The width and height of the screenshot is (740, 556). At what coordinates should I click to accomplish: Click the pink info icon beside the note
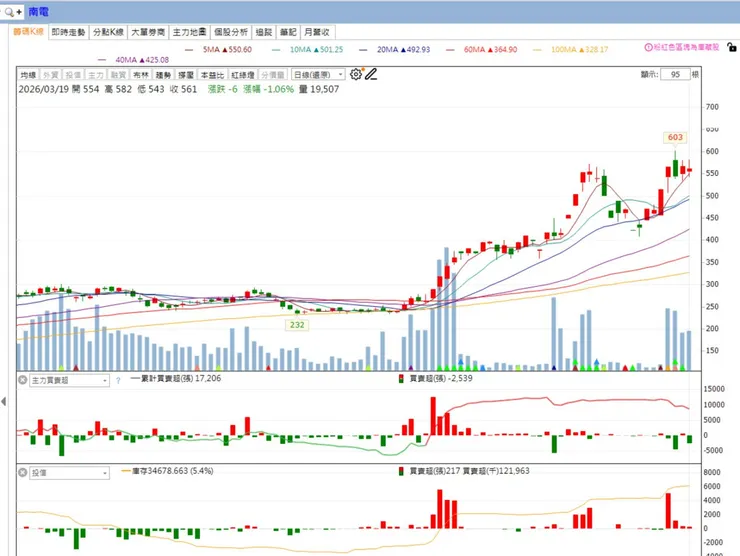pyautogui.click(x=648, y=47)
